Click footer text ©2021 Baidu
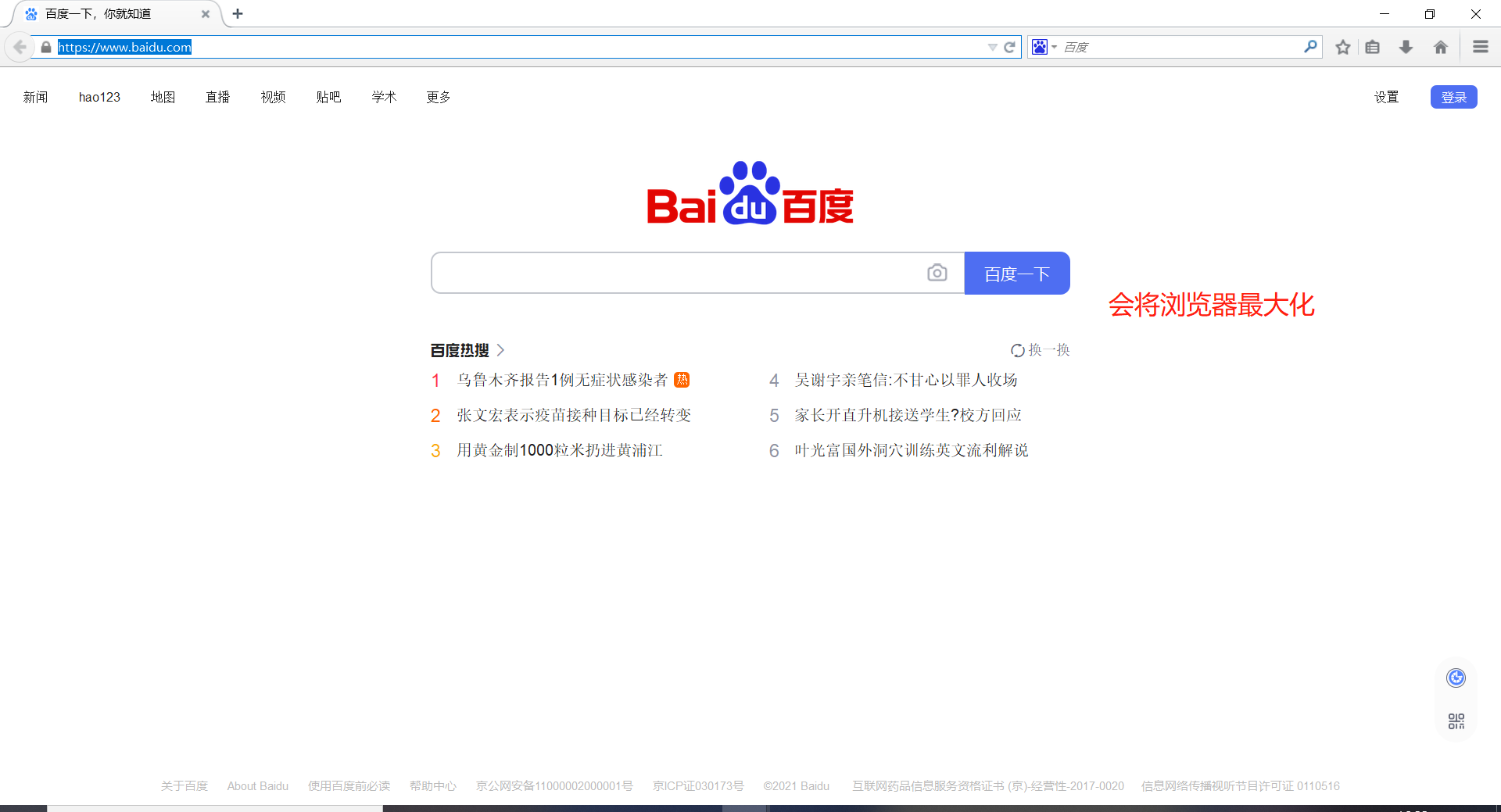The image size is (1501, 812). click(x=797, y=786)
